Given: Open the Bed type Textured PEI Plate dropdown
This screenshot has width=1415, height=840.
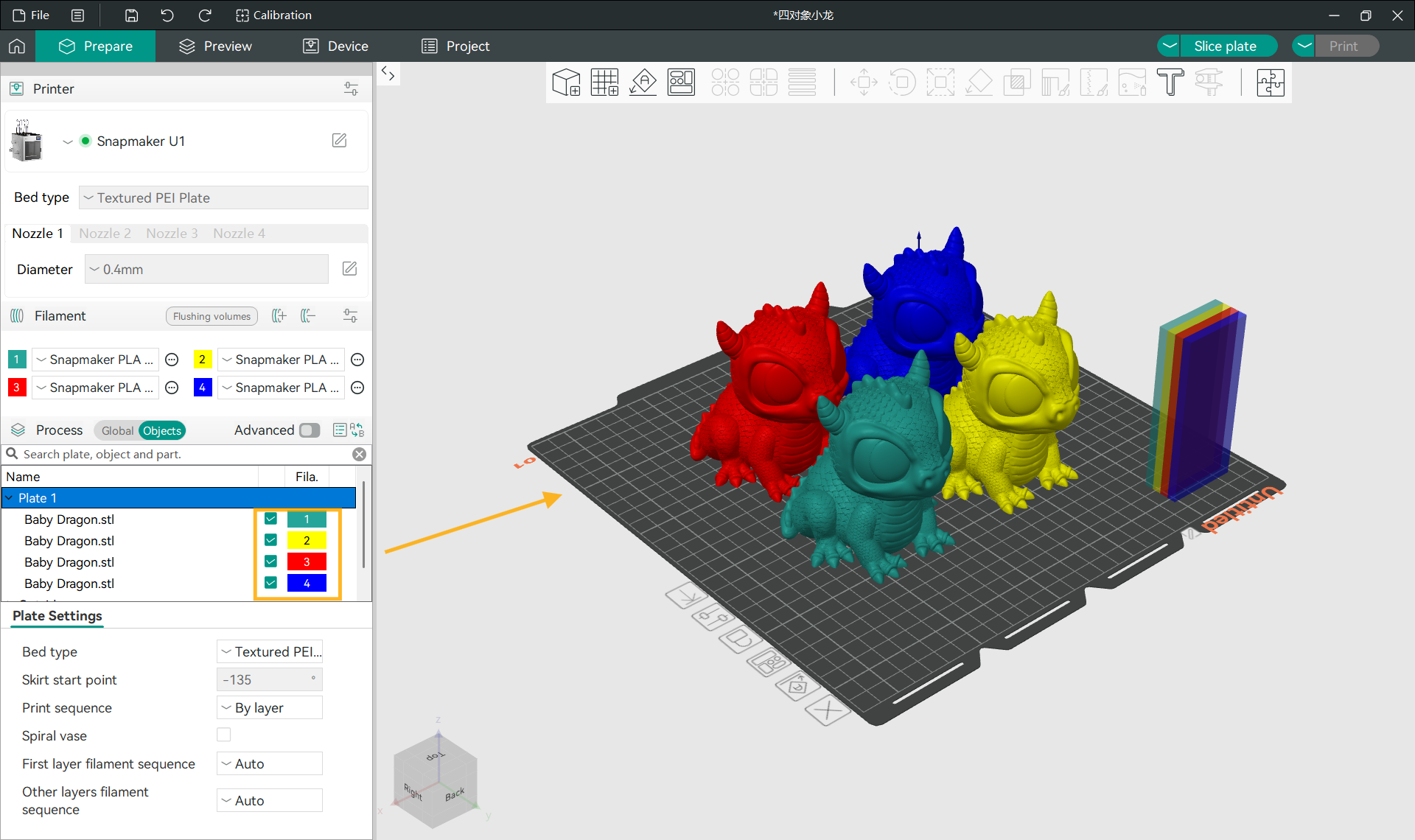Looking at the screenshot, I should click(223, 197).
